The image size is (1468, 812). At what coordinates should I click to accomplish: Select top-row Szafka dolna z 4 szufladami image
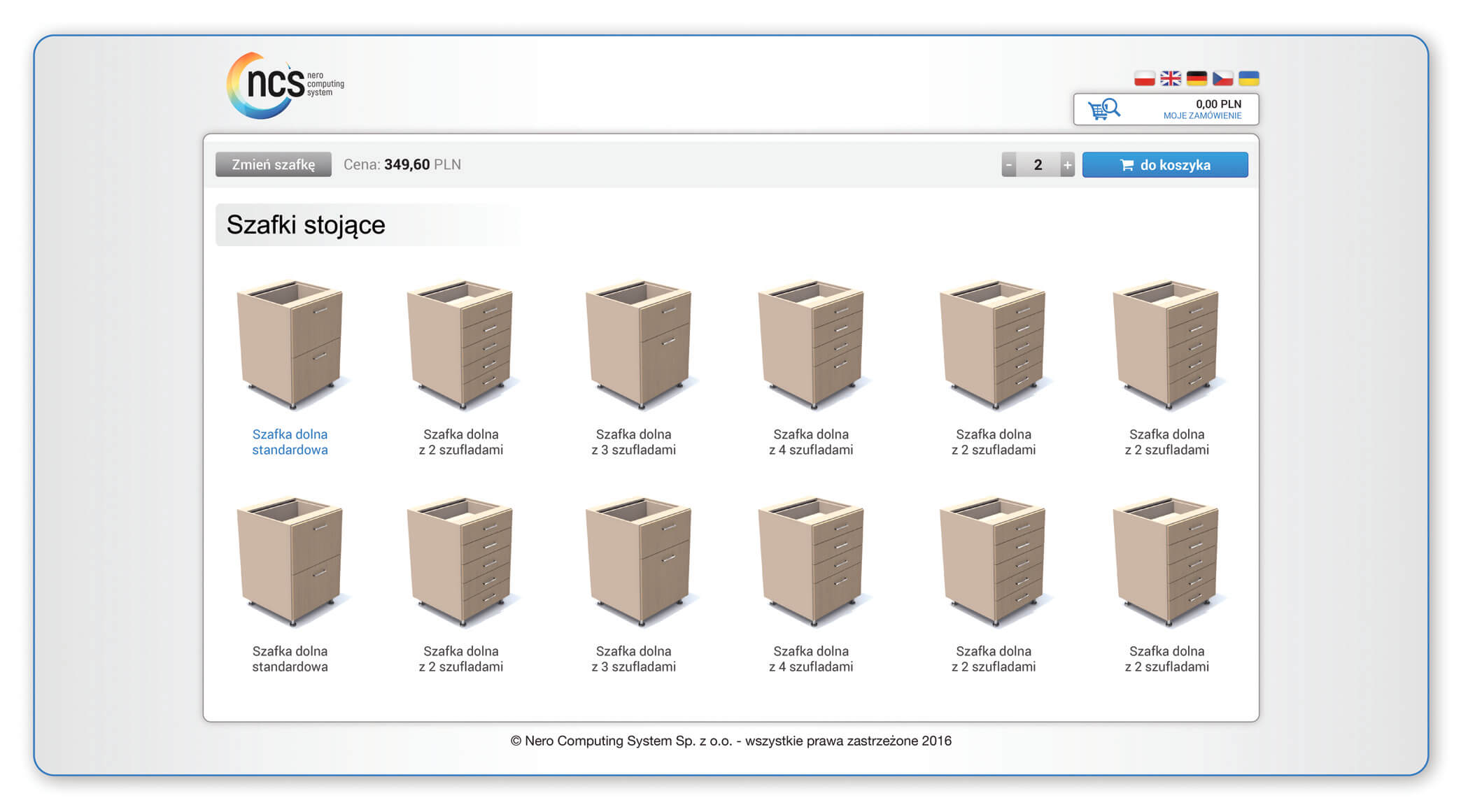tap(811, 344)
